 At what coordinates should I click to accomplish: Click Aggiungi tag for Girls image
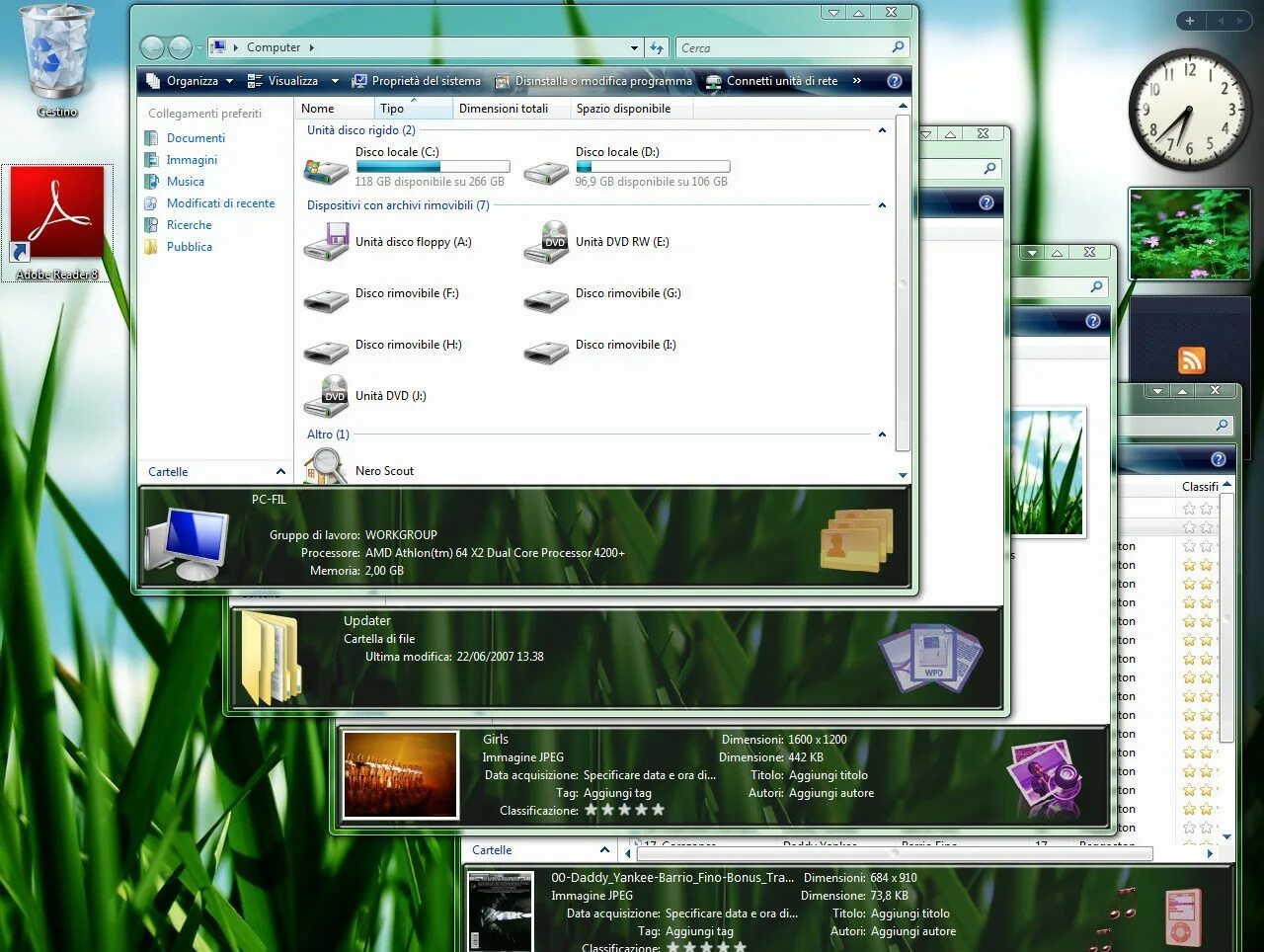coord(617,793)
